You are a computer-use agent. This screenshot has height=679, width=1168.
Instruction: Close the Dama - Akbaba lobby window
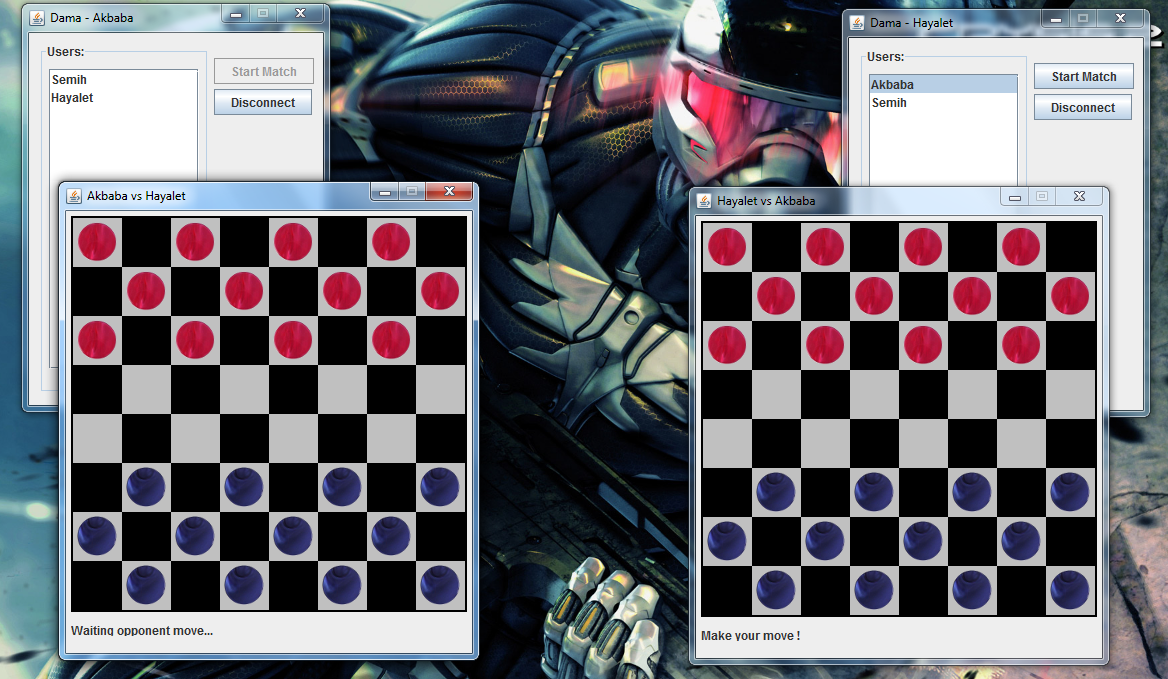tap(300, 14)
